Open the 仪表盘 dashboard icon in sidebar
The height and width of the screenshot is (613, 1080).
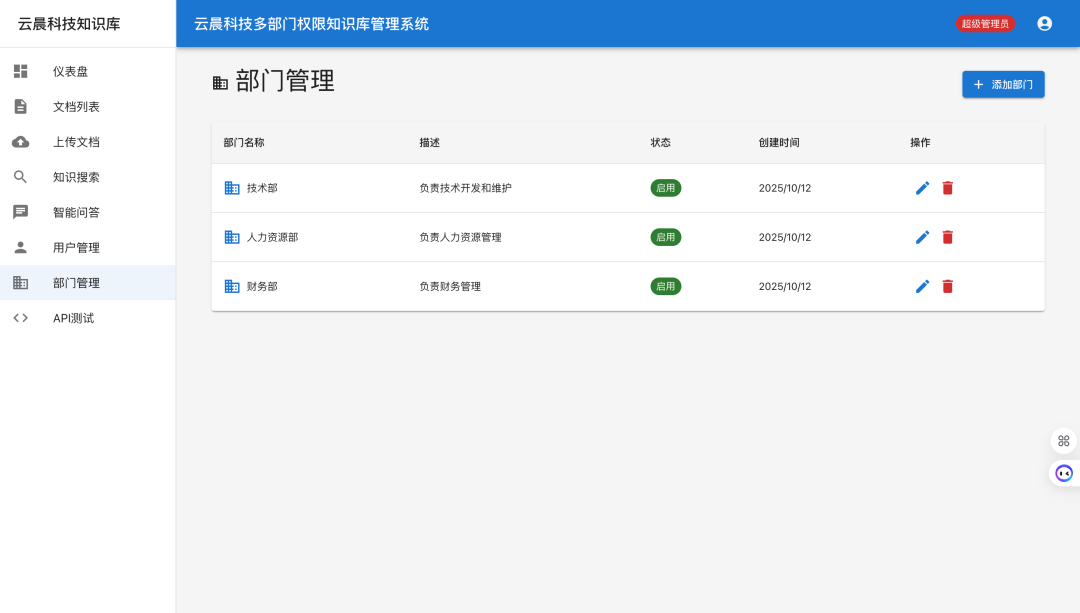[x=21, y=71]
